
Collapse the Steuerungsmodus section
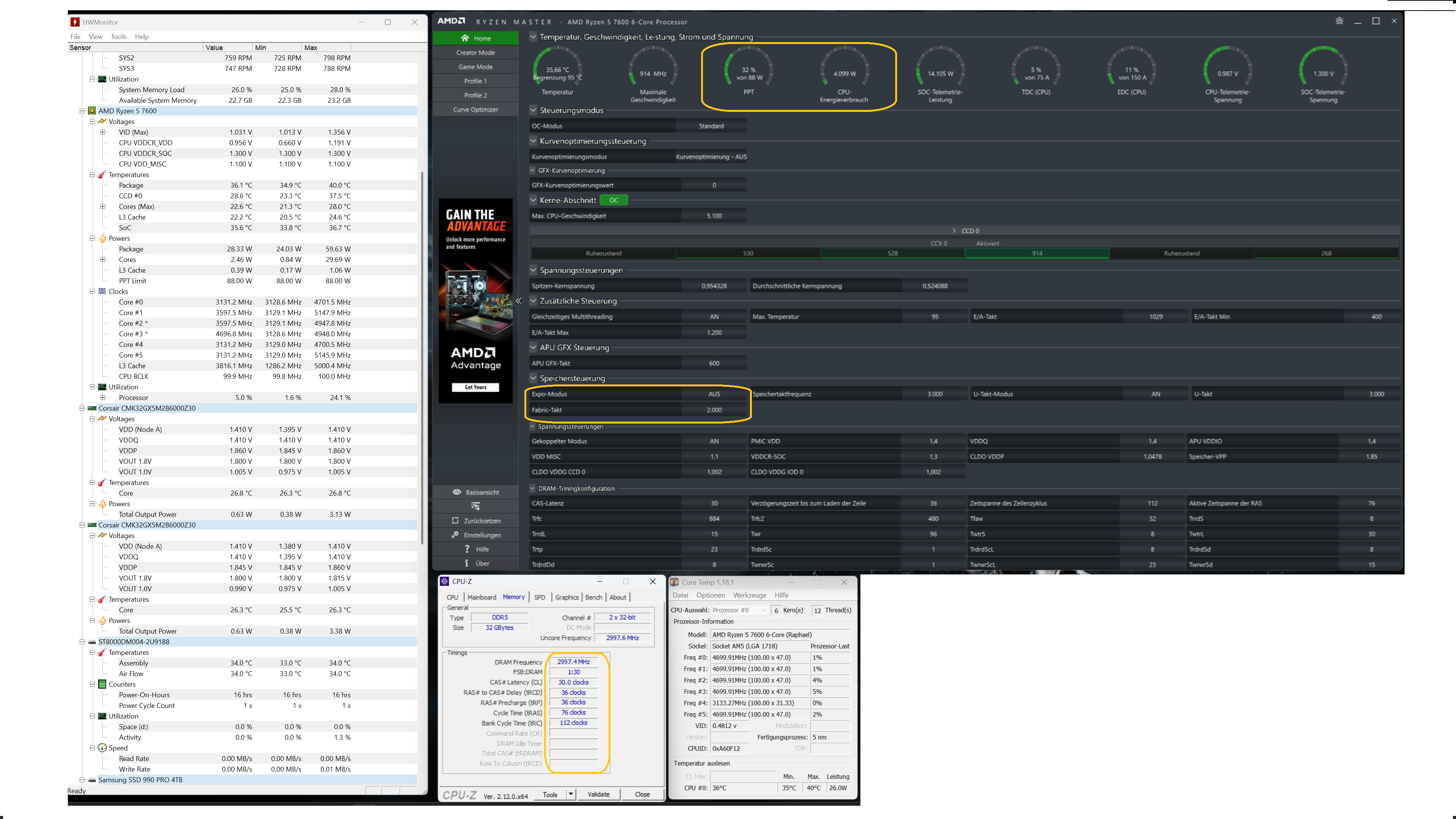pyautogui.click(x=533, y=110)
